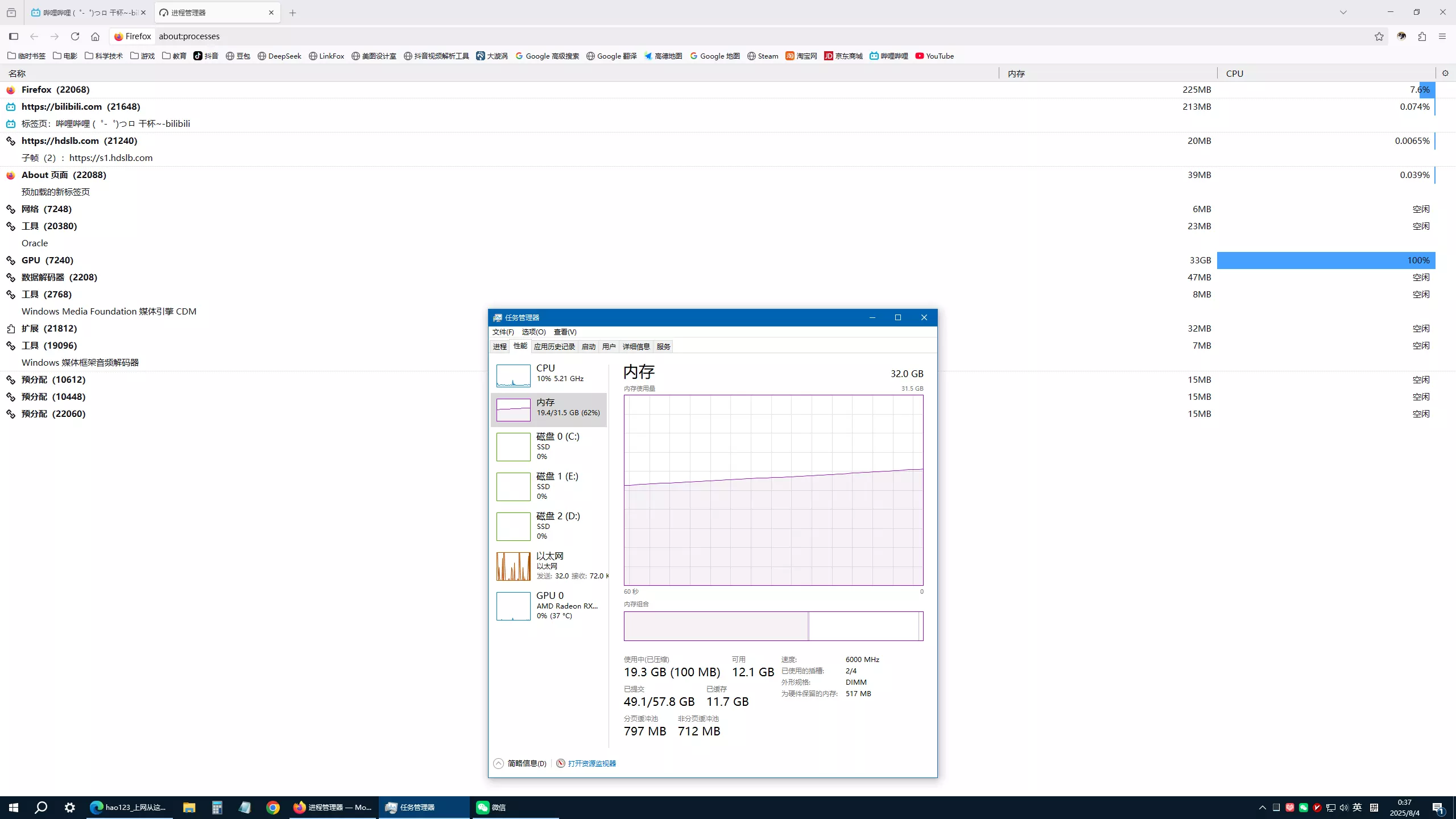Switch to the 进程 tab
Viewport: 1456px width, 819px height.
499,346
